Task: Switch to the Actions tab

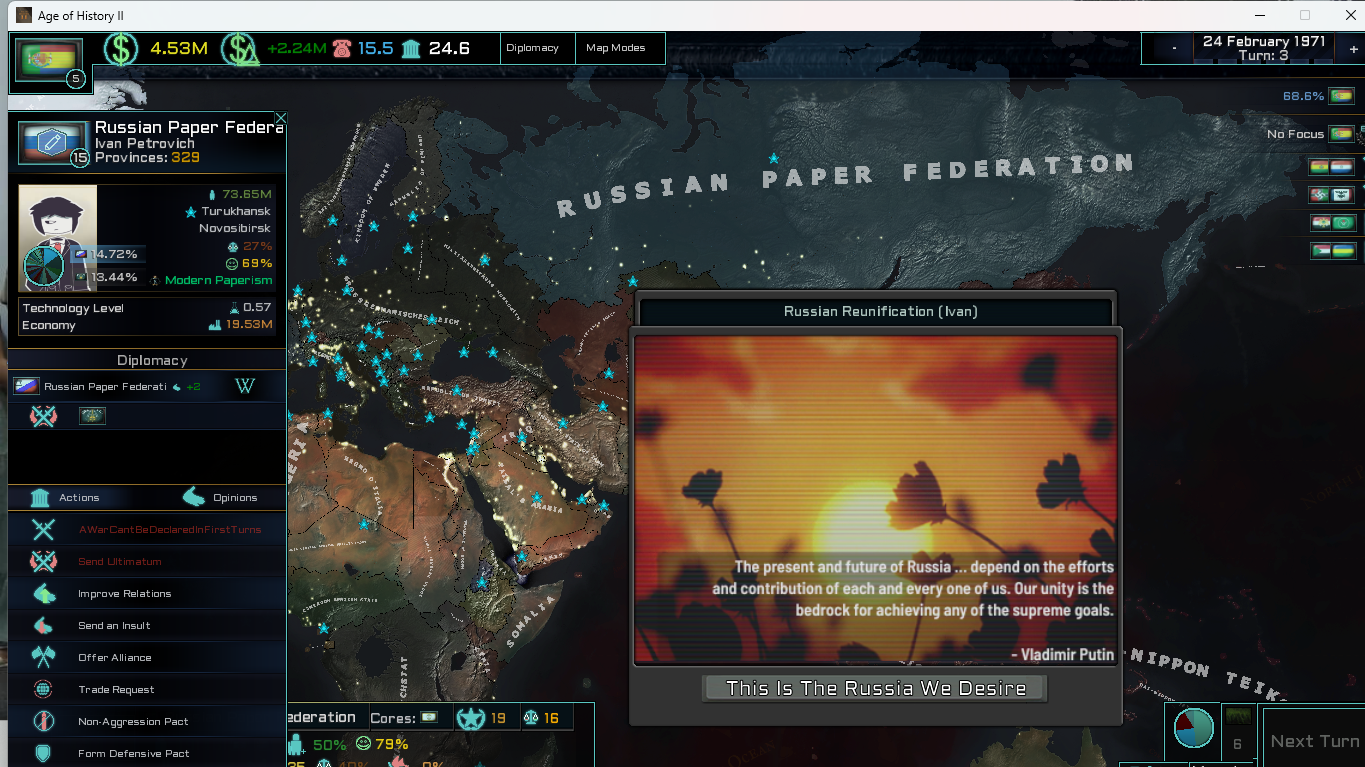Action: 65,497
